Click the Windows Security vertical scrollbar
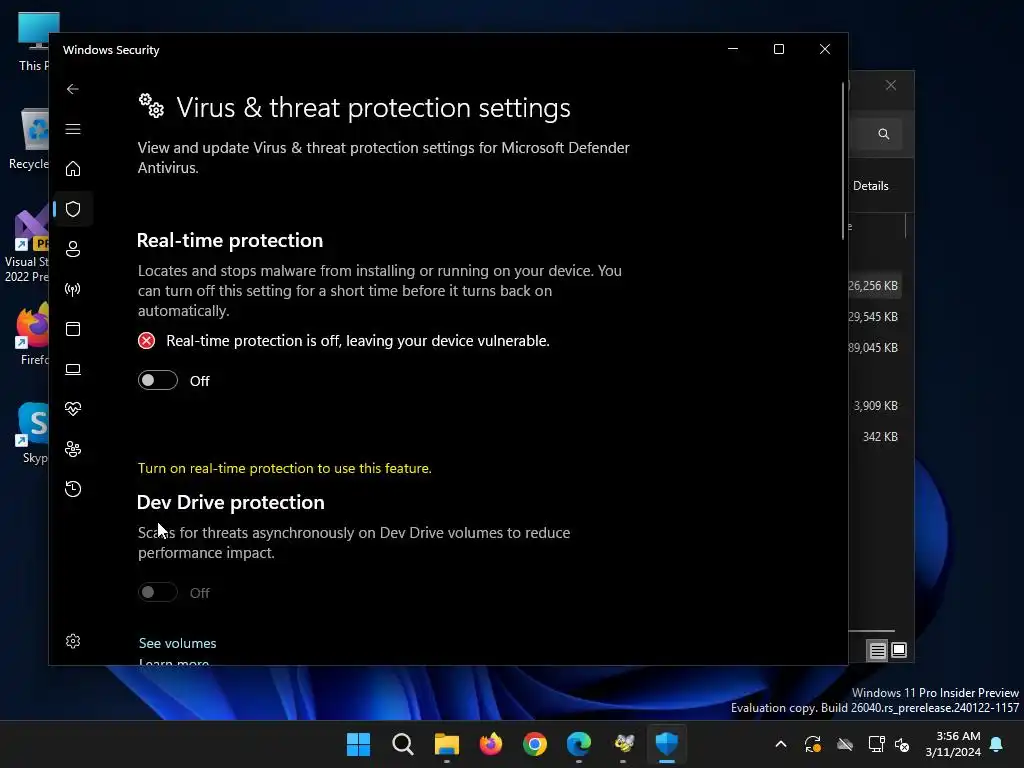 coord(843,161)
